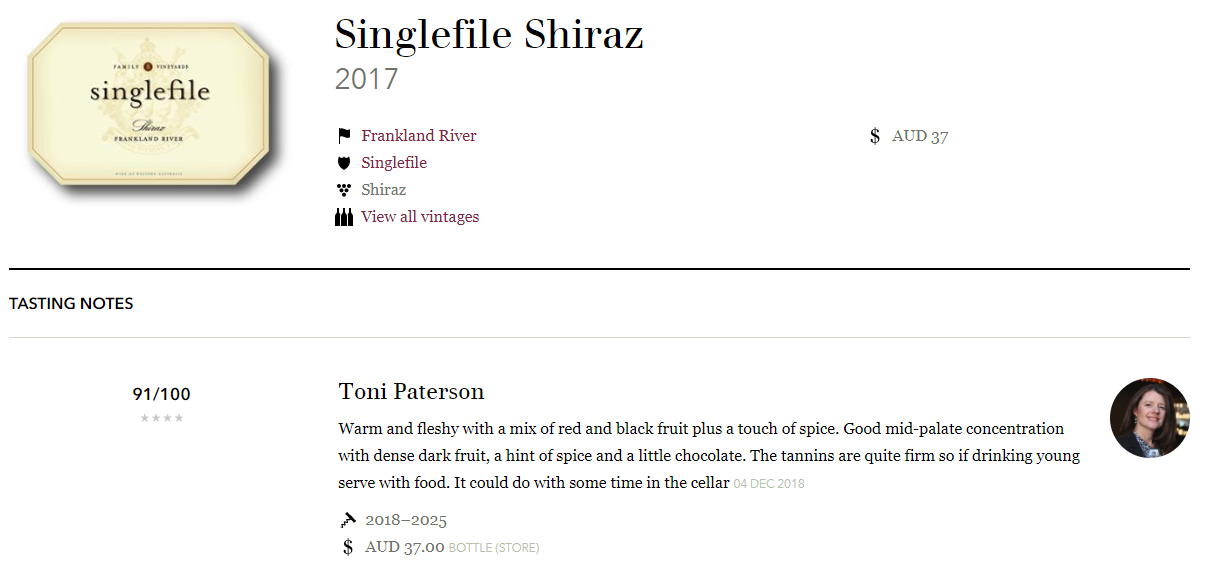Open the Singlefile producer link
Viewport: 1217px width, 566px height.
click(x=394, y=163)
